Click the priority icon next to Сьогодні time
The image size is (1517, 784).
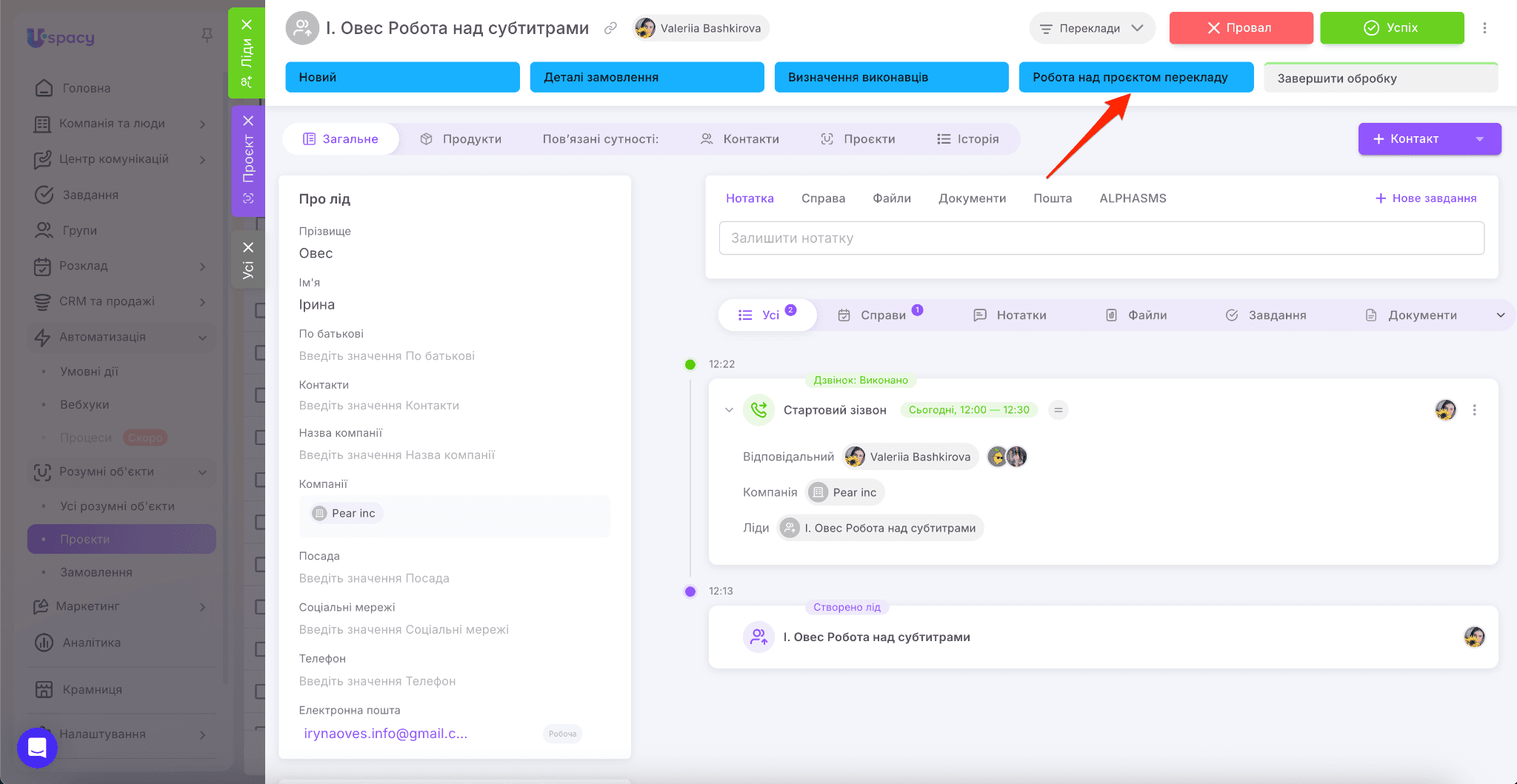click(x=1058, y=410)
